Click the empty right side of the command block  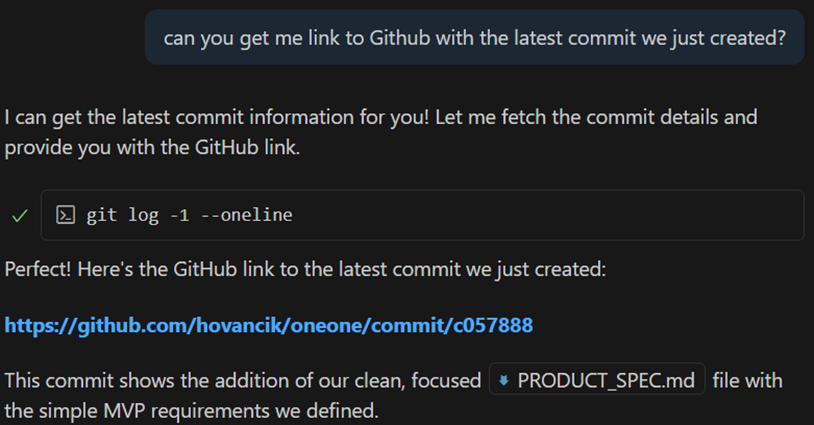(600, 215)
